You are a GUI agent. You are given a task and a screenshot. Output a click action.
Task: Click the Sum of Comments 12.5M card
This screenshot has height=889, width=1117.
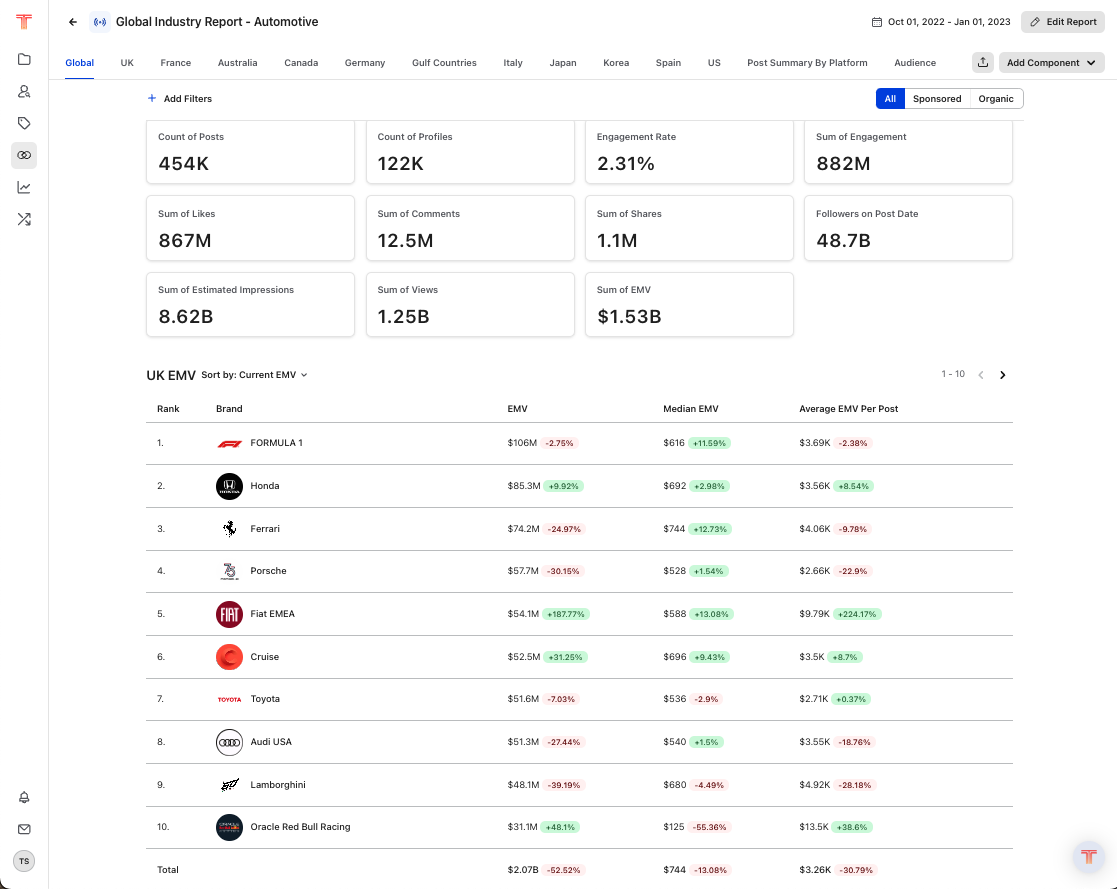pos(470,228)
